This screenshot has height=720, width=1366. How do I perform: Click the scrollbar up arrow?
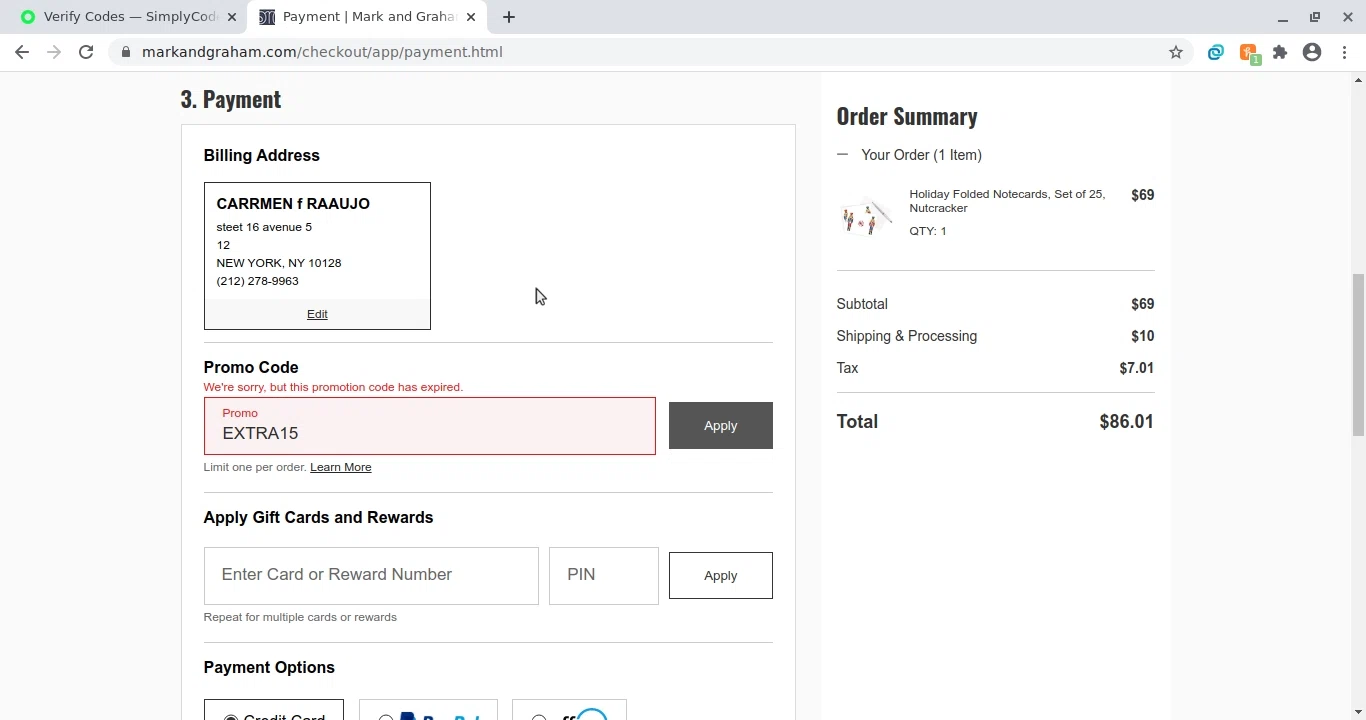click(x=1358, y=80)
